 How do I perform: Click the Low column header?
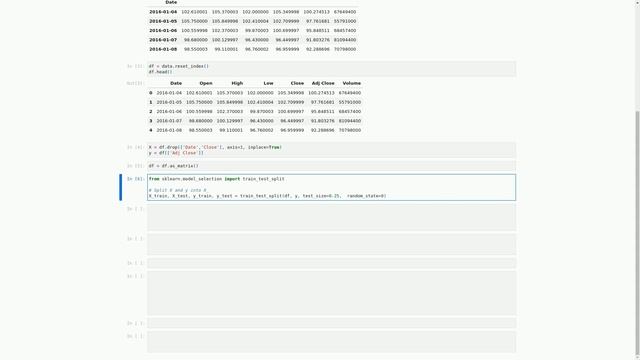click(268, 83)
